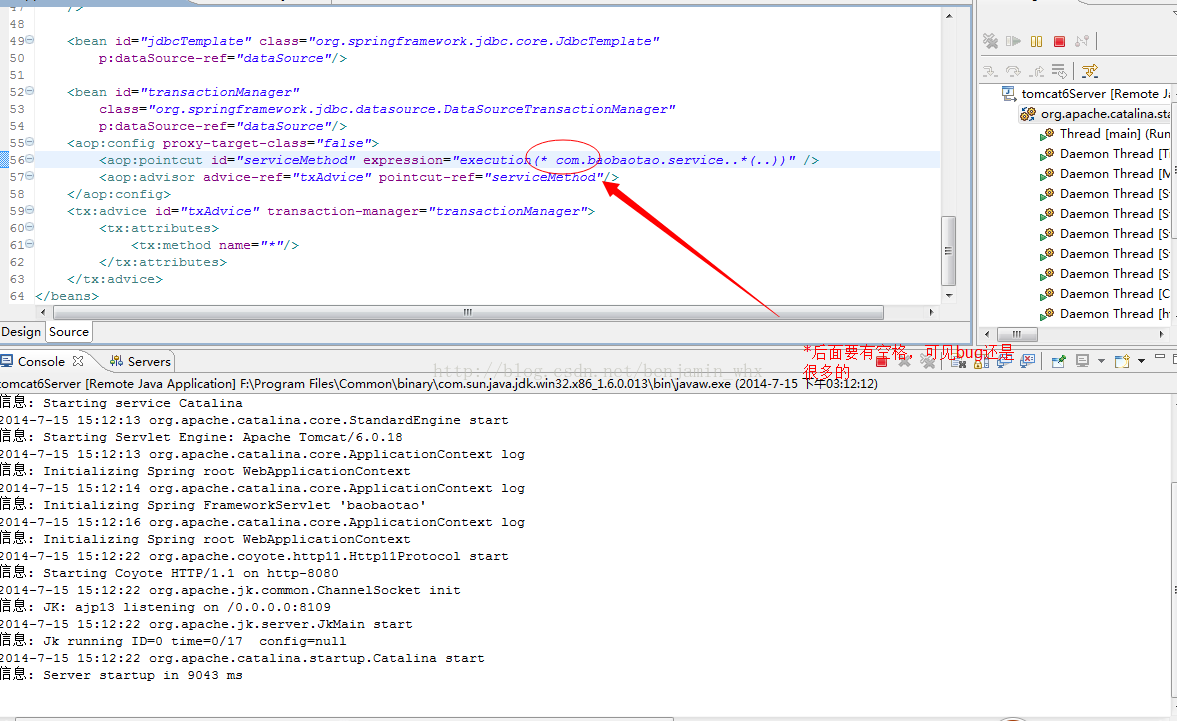Click the Resume icon in Debug toolbar
Image resolution: width=1177 pixels, height=721 pixels.
[x=1013, y=41]
